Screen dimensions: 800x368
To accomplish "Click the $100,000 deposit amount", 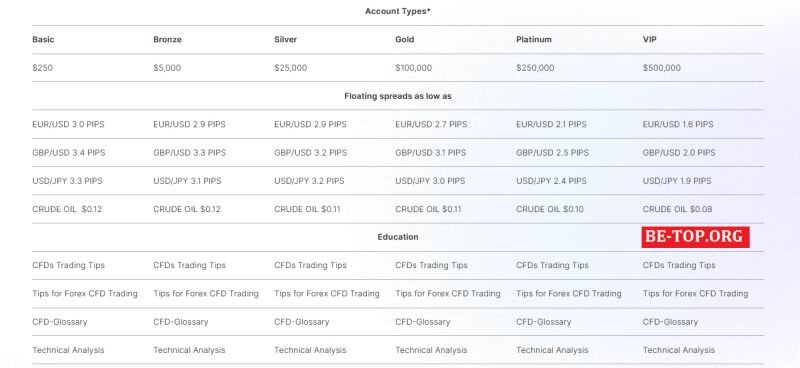I will pos(413,68).
